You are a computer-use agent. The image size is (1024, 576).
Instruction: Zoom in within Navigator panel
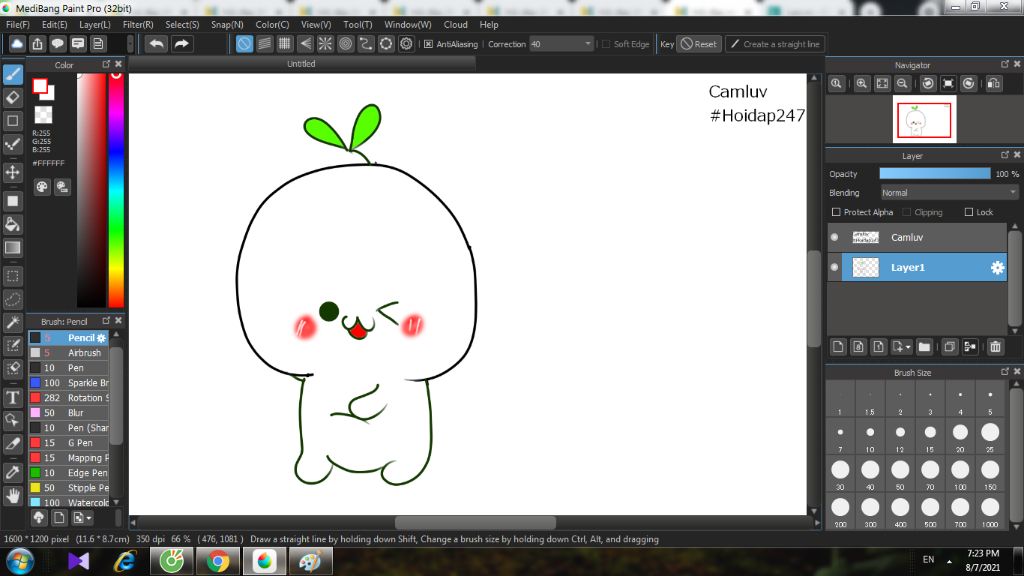862,84
